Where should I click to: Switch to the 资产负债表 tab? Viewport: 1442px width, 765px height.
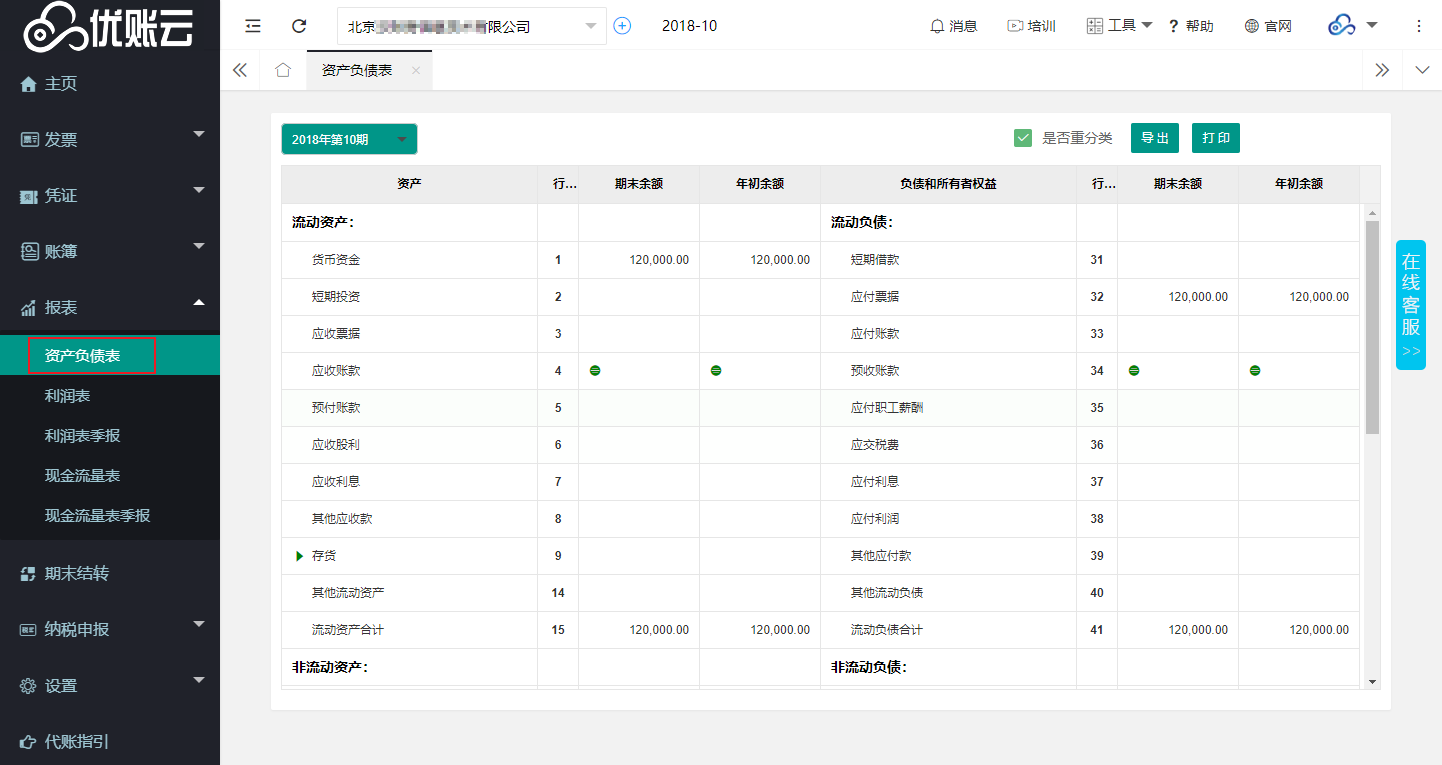pos(357,70)
